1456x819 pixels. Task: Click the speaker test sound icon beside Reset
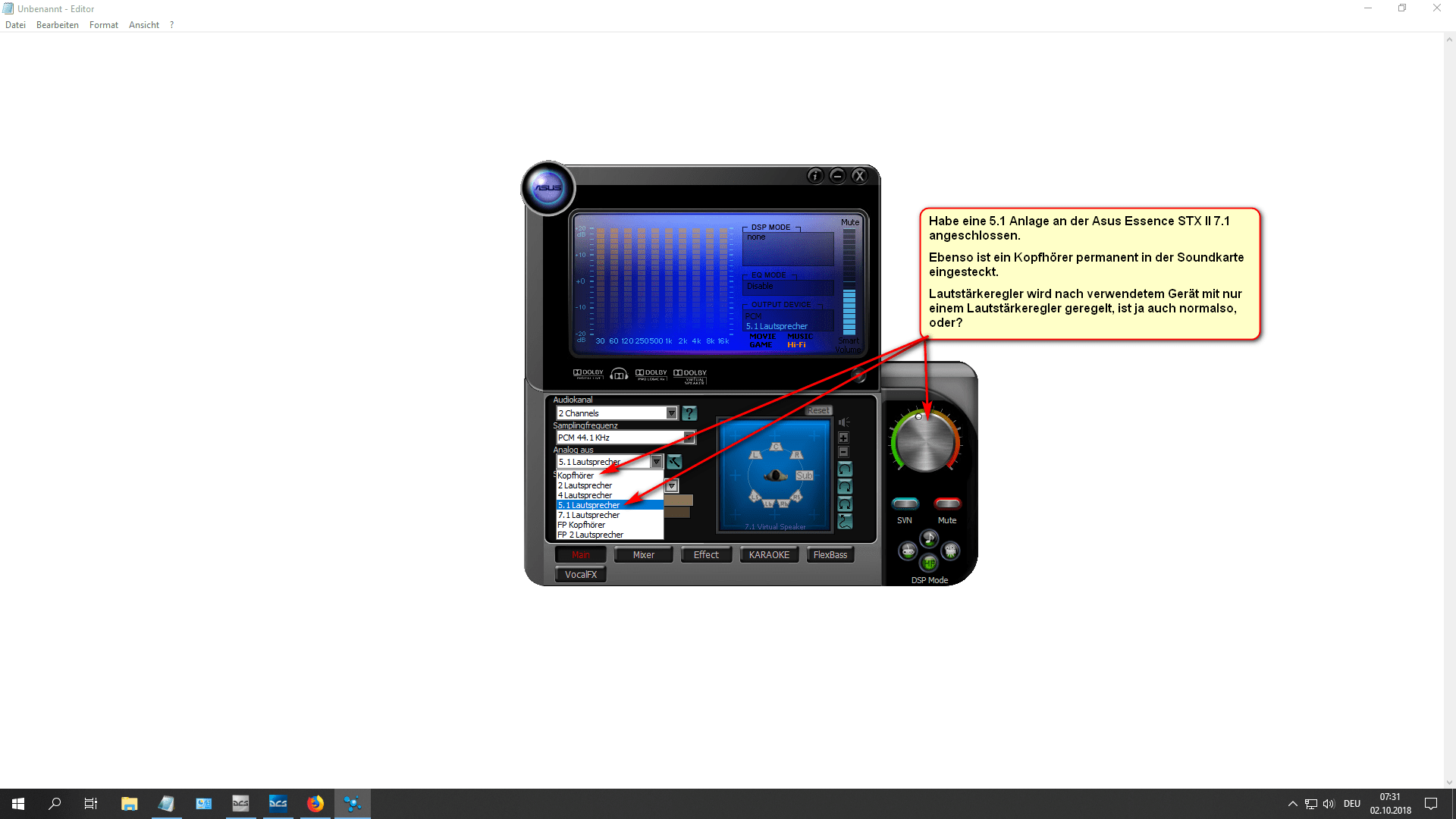coord(844,422)
